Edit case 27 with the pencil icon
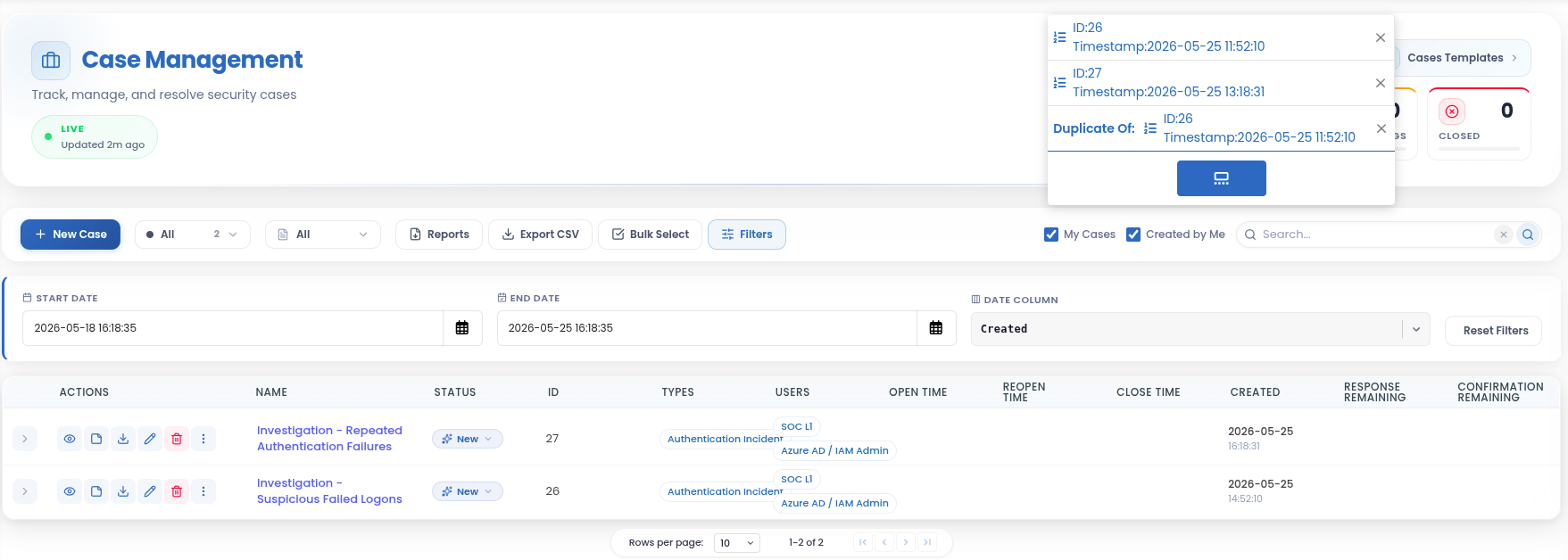Viewport: 1568px width, 560px height. point(150,439)
